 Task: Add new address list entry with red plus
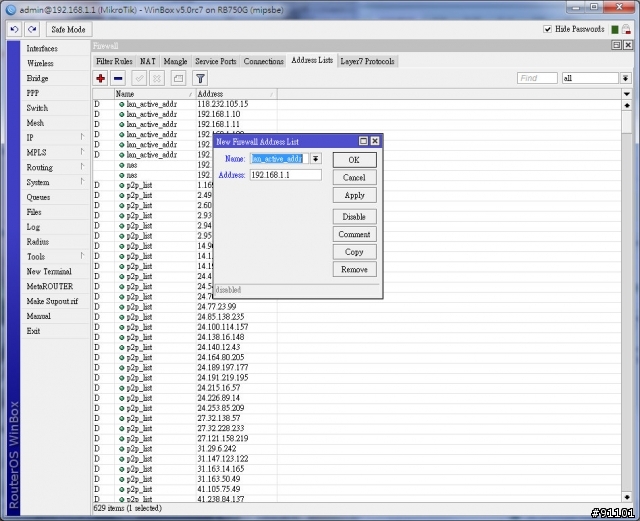point(100,78)
